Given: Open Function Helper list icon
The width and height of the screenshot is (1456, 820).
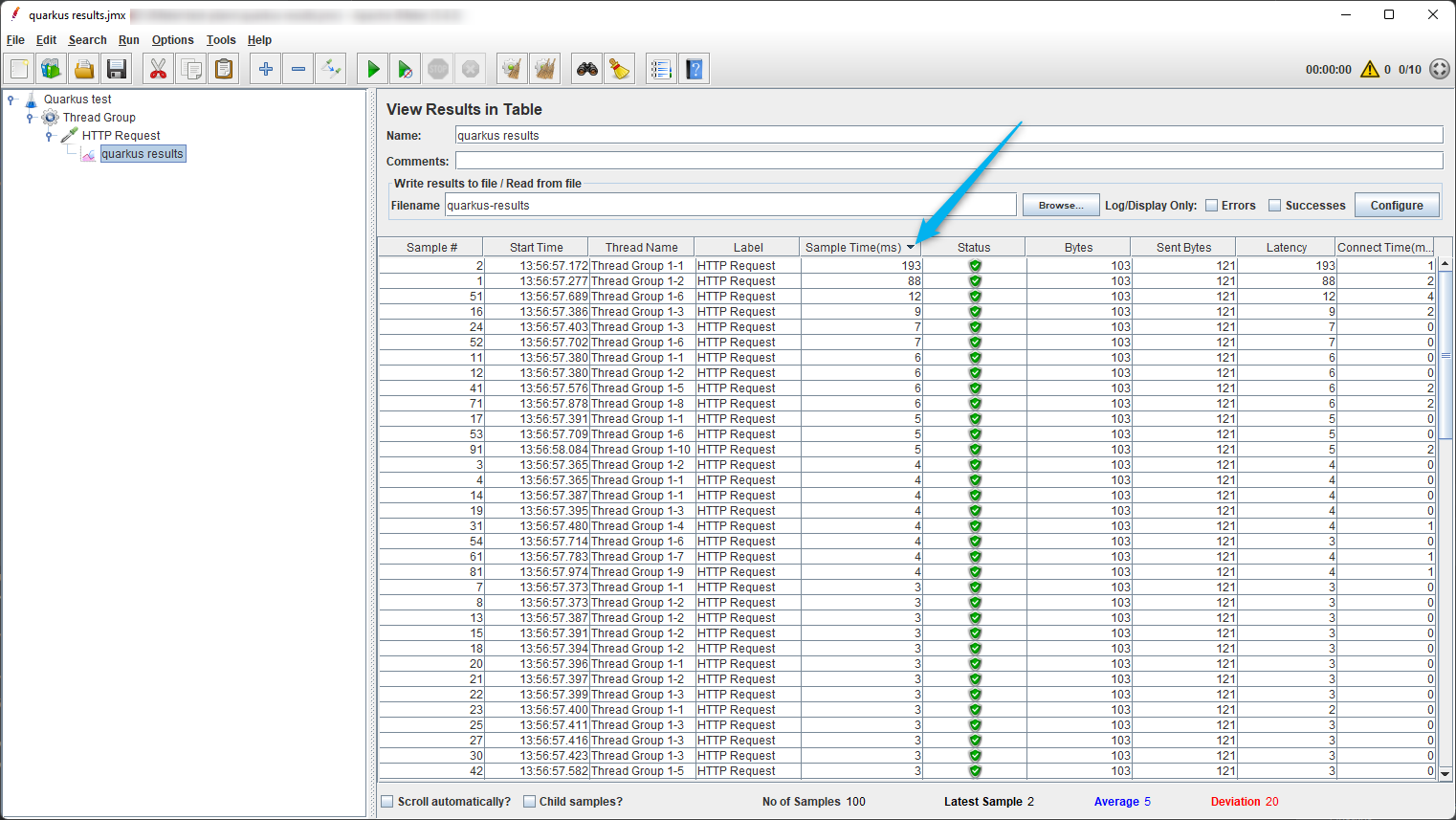Looking at the screenshot, I should 661,69.
